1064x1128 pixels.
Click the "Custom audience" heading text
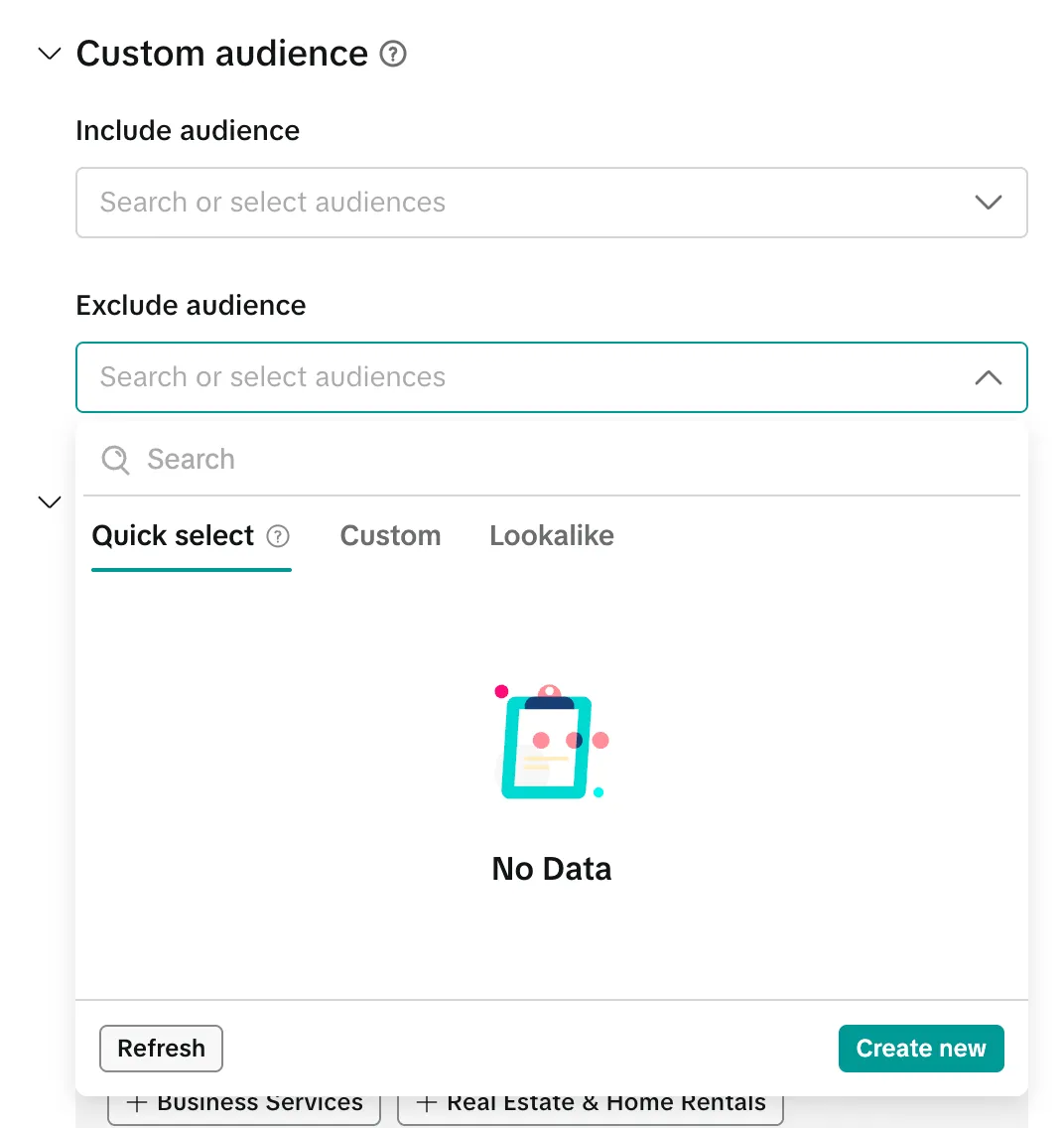pos(222,54)
